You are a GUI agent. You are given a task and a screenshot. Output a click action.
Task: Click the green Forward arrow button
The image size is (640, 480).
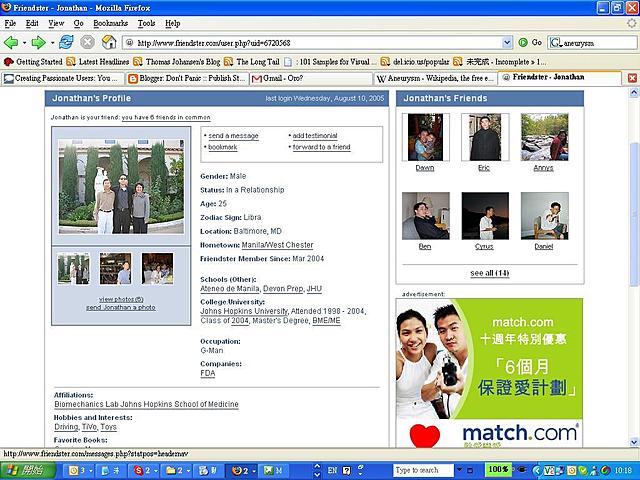pyautogui.click(x=39, y=42)
